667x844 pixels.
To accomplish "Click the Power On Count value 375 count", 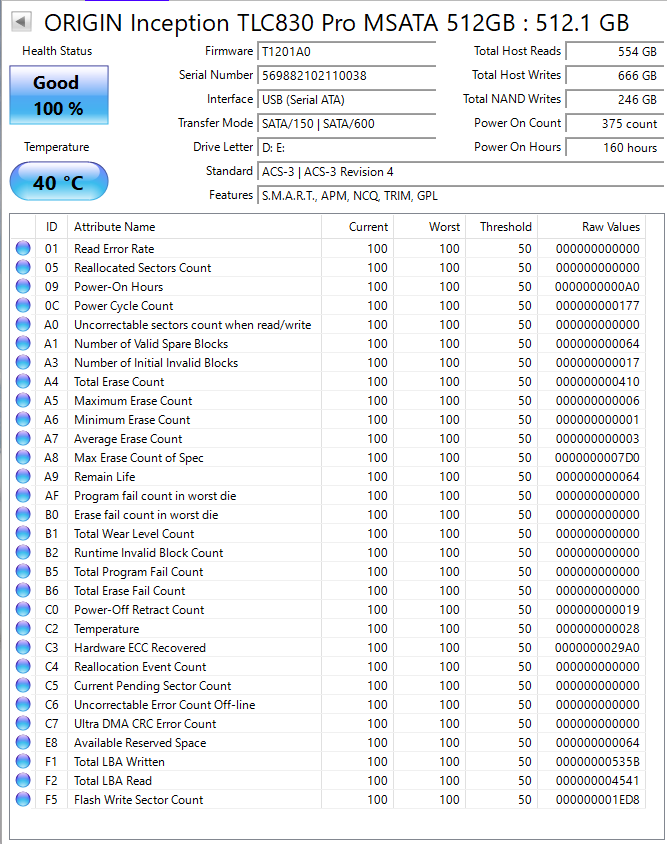I will (615, 124).
